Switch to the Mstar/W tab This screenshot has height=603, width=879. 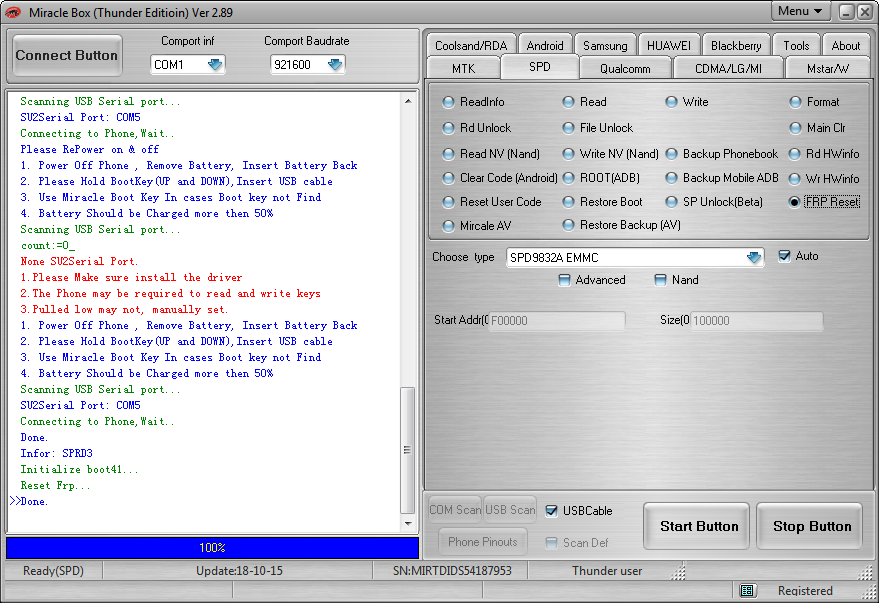tap(828, 68)
